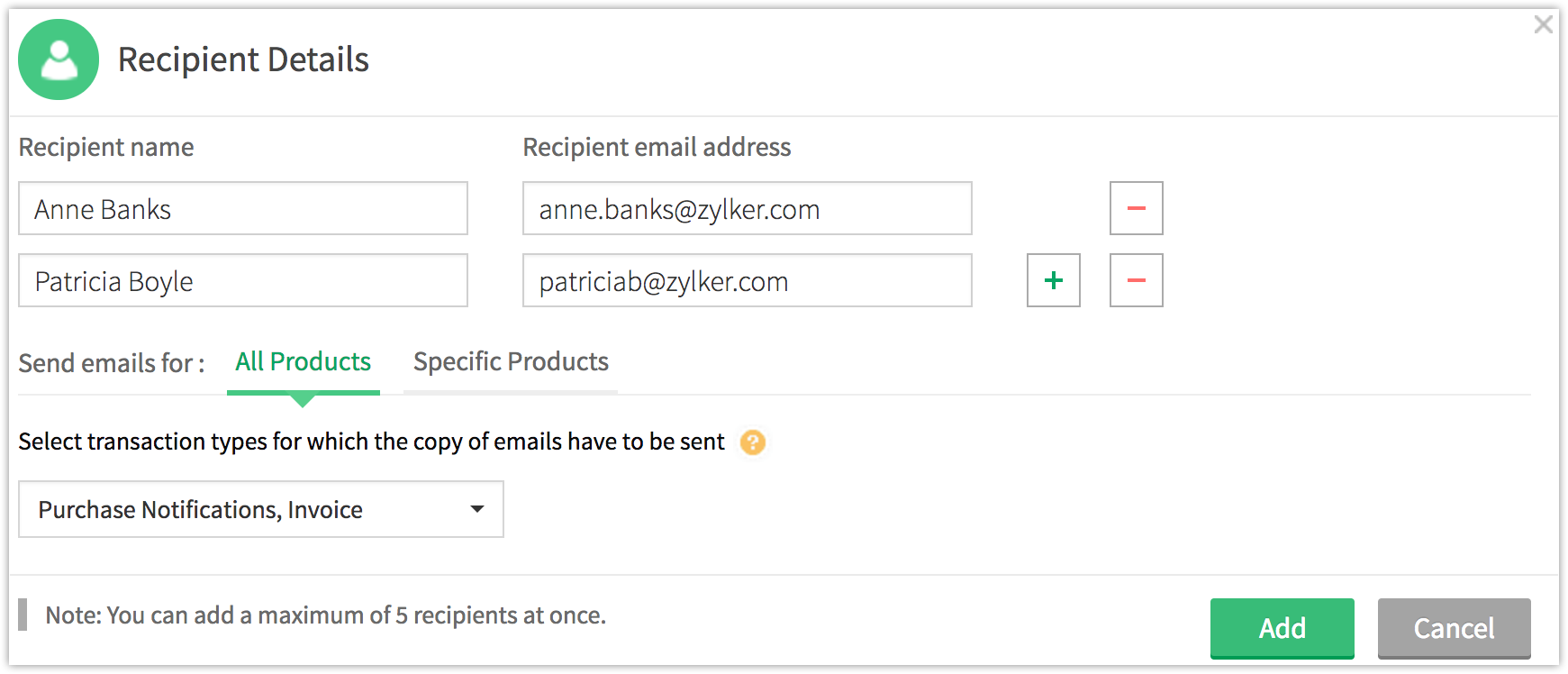The image size is (1568, 674).
Task: Select the patriciab@zylker.com email input
Action: 747,280
